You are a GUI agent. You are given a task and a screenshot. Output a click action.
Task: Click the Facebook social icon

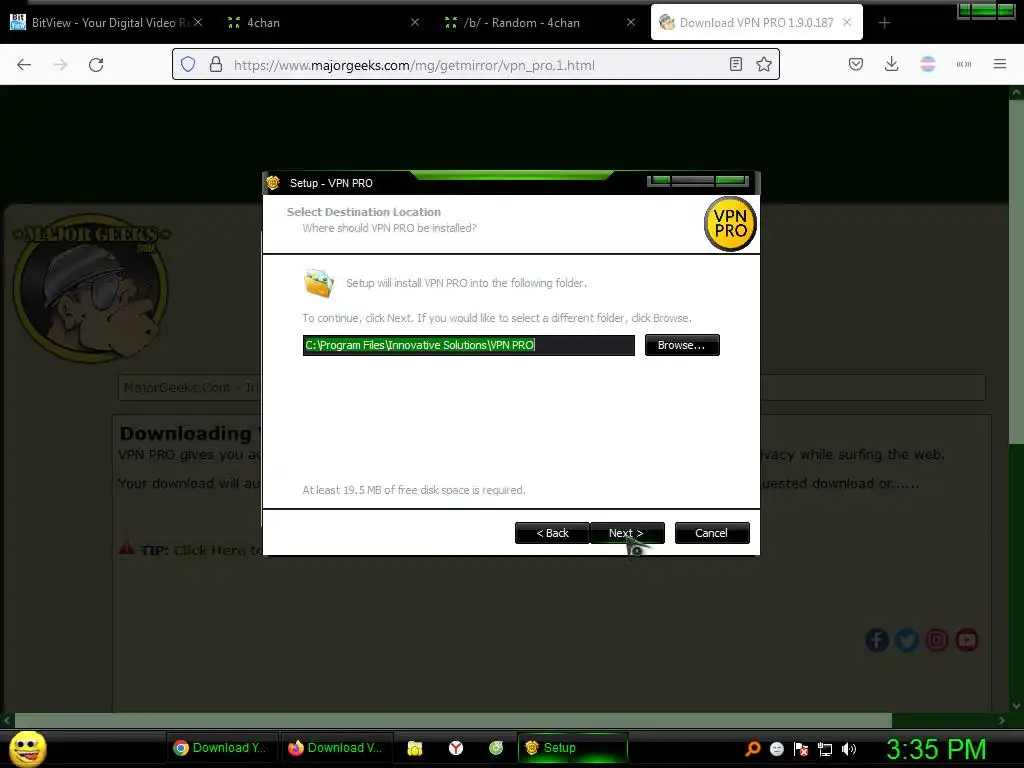877,640
